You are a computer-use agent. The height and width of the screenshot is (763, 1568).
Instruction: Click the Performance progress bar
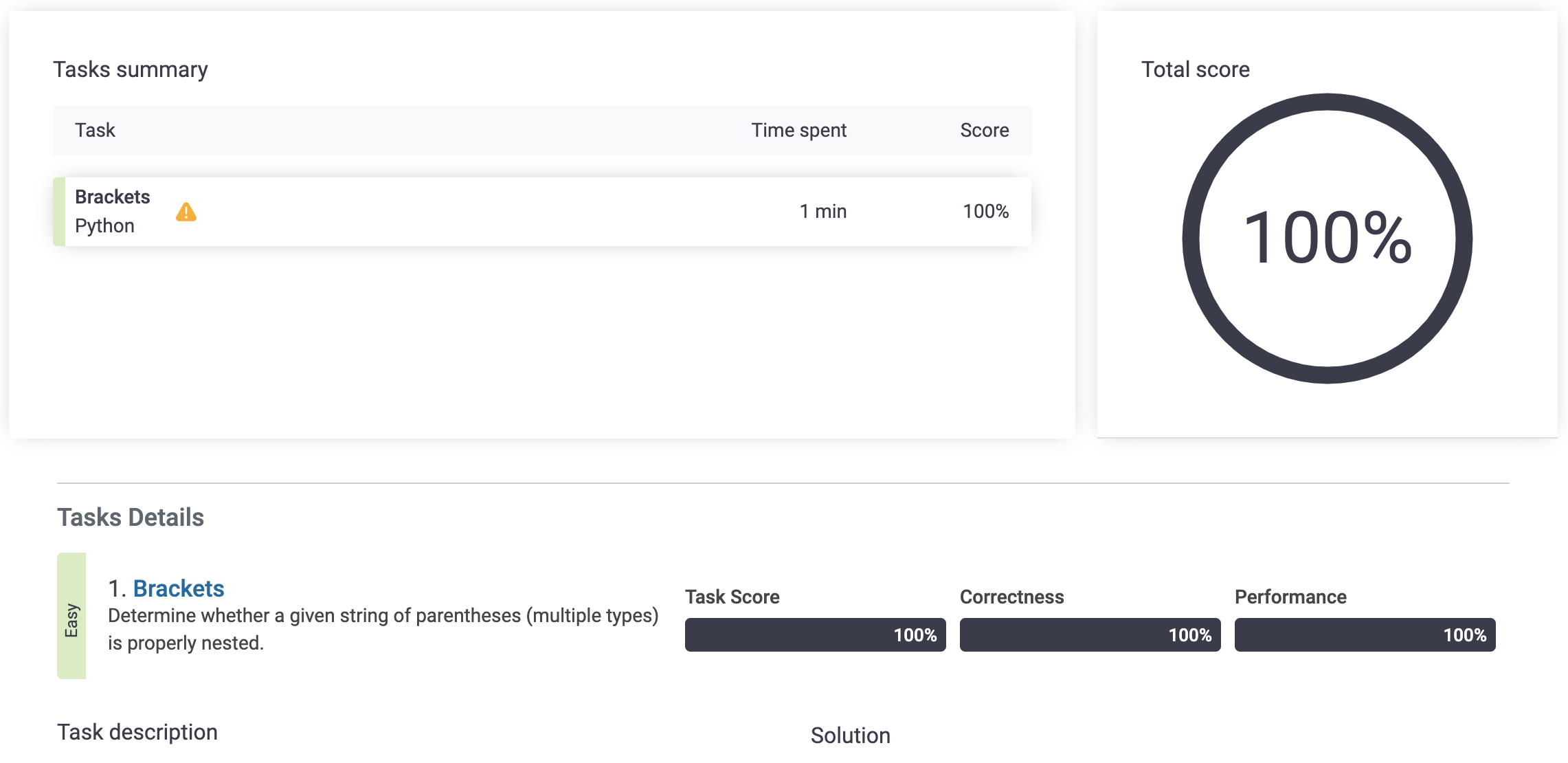click(x=1365, y=634)
